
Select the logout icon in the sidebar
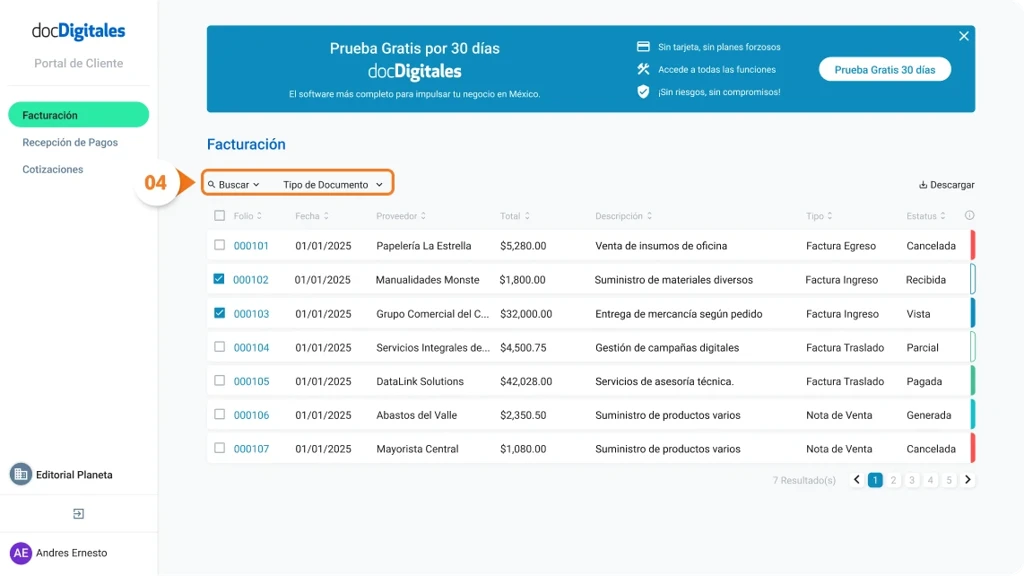pyautogui.click(x=78, y=512)
